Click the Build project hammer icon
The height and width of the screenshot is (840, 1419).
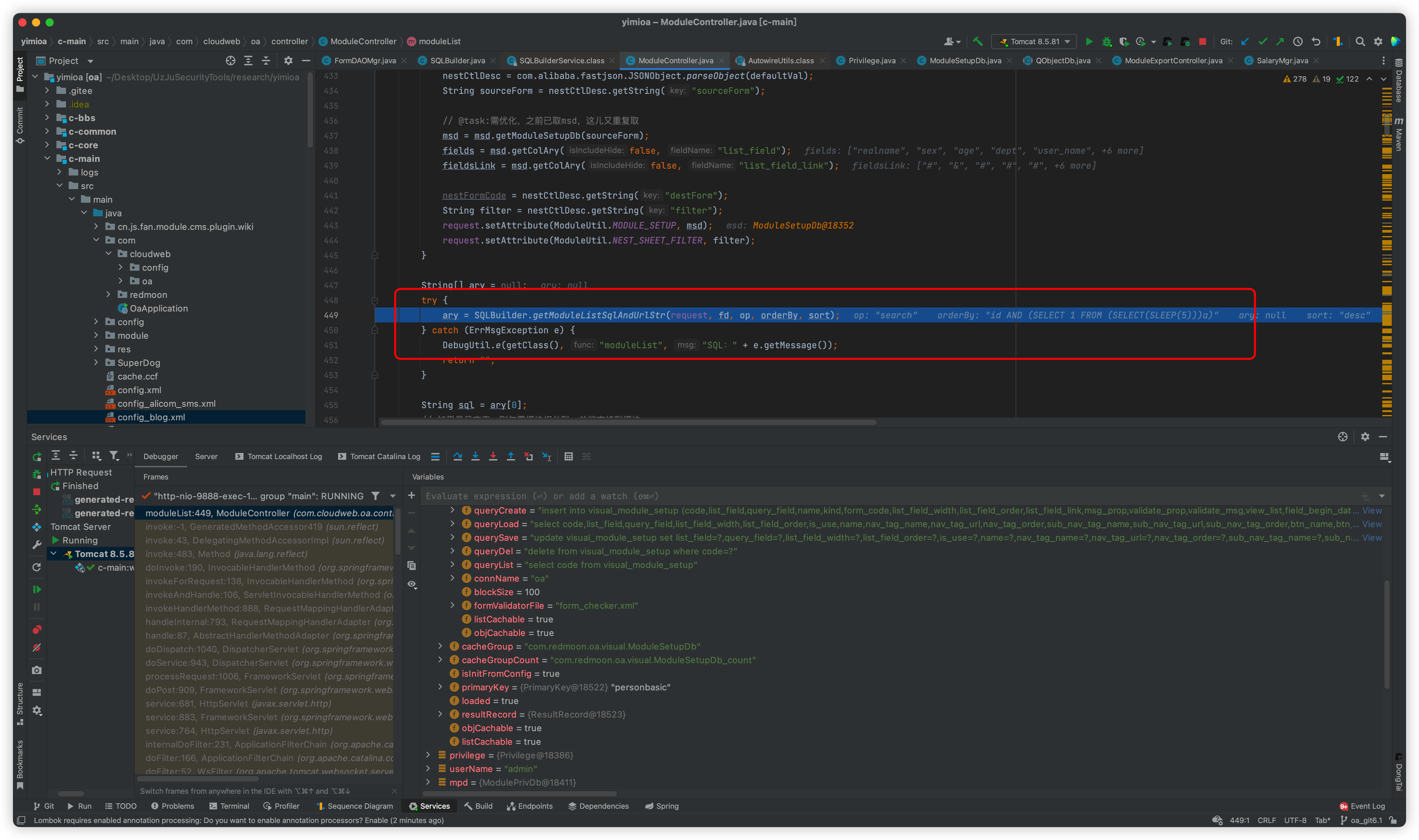978,41
